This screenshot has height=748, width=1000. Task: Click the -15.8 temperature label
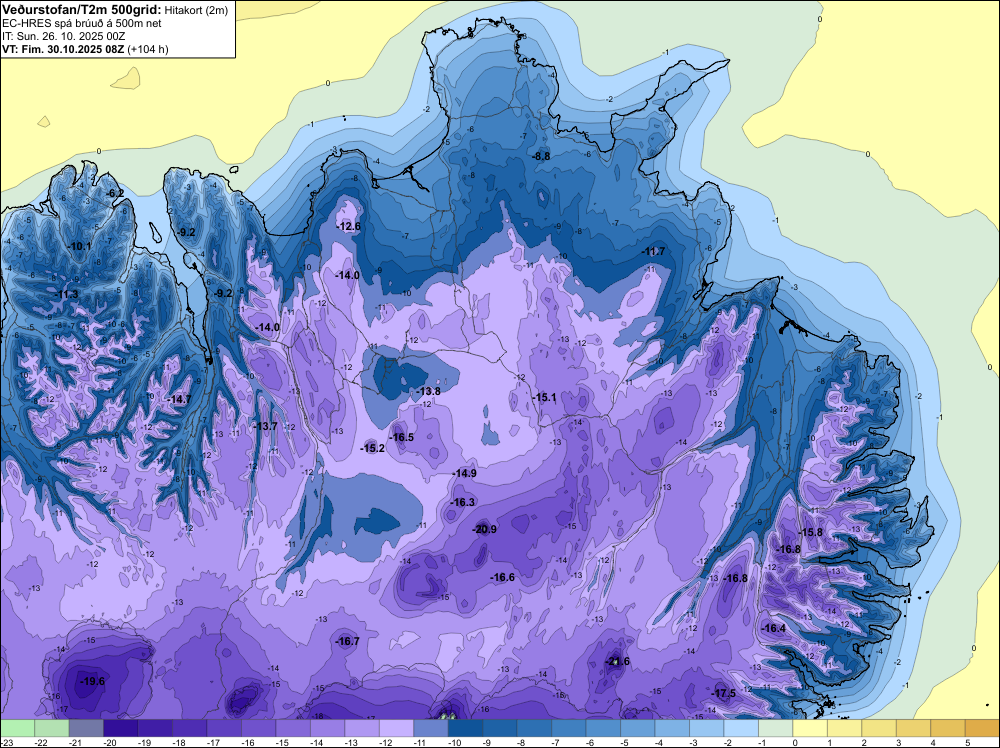(x=810, y=532)
